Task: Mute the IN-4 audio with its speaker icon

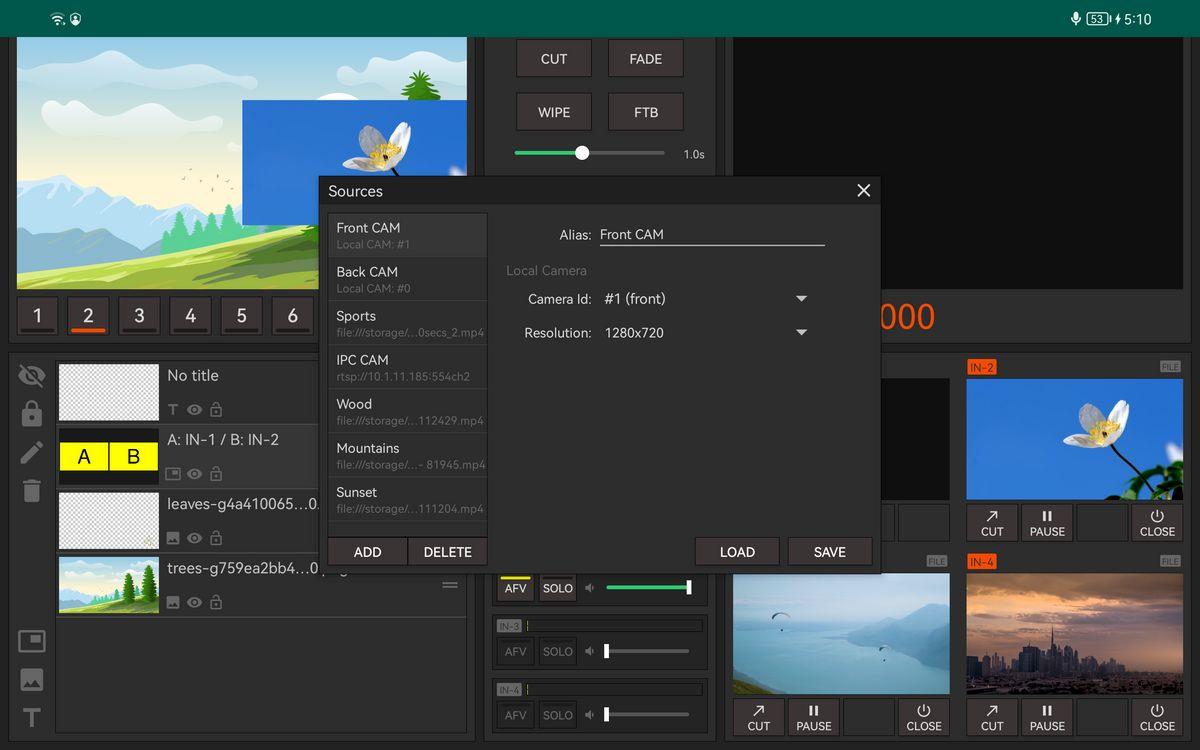Action: 590,715
